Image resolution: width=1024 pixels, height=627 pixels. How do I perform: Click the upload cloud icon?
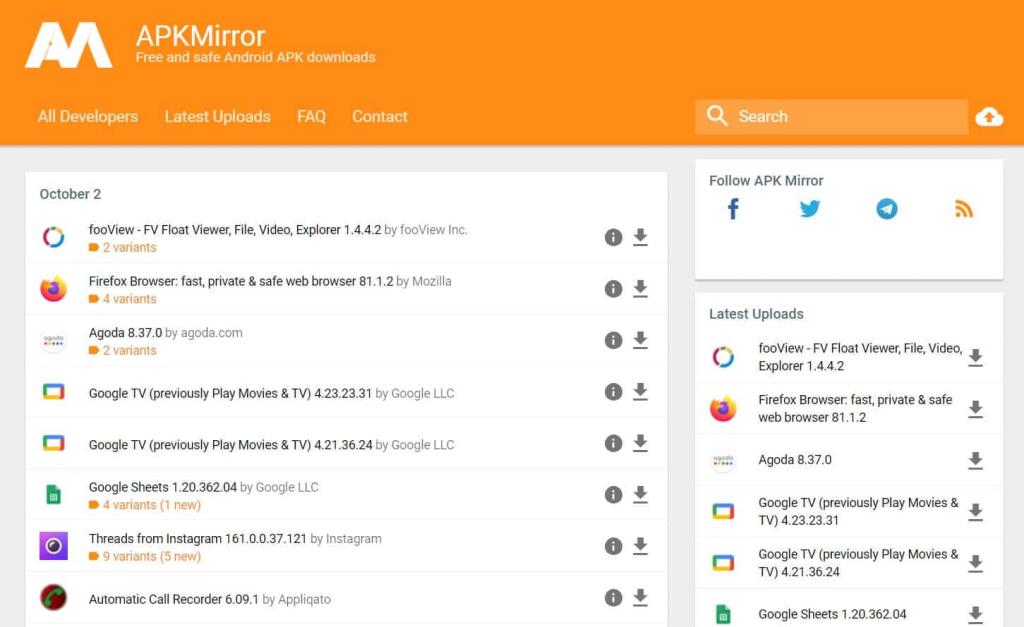[x=989, y=117]
